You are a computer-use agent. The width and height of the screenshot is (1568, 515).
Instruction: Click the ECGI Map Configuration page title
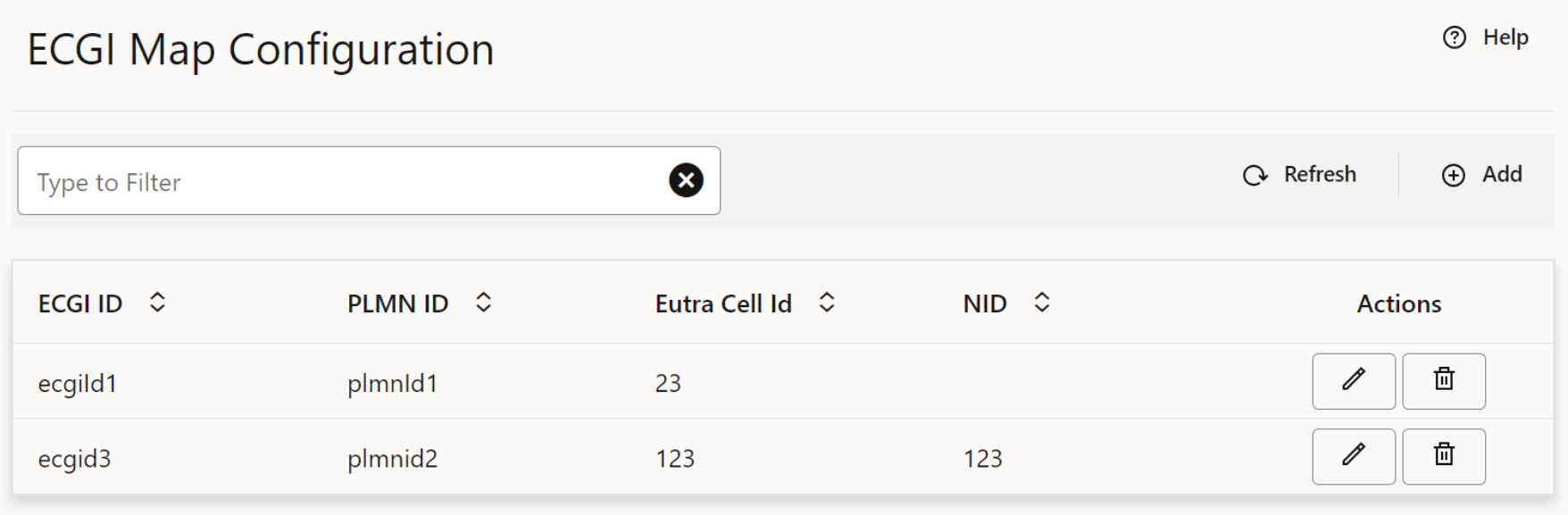coord(262,50)
